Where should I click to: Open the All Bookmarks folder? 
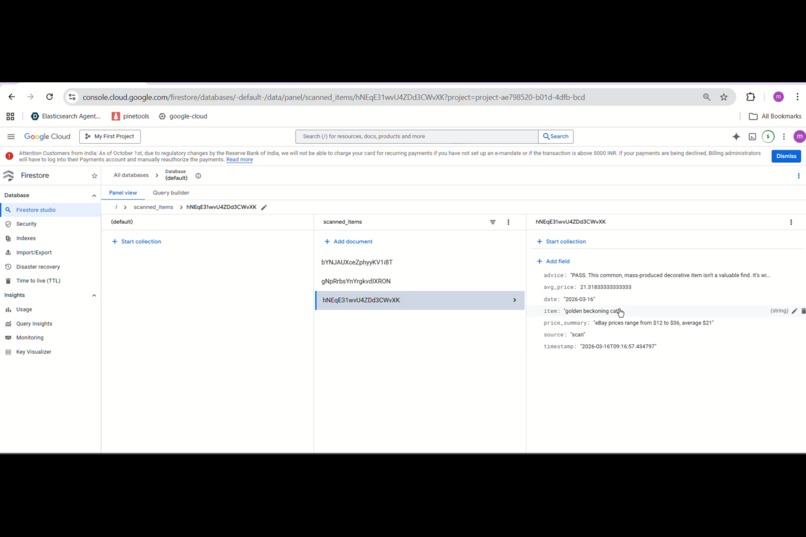pos(775,116)
